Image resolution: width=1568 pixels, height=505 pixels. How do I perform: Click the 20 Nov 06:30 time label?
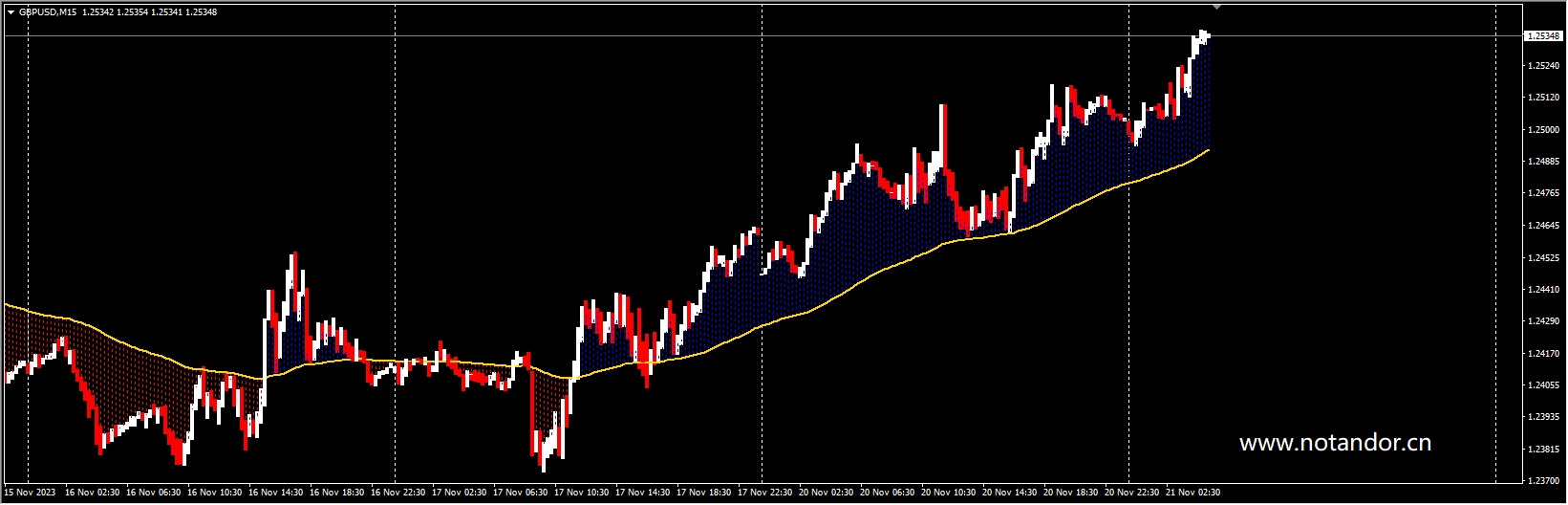pyautogui.click(x=888, y=494)
